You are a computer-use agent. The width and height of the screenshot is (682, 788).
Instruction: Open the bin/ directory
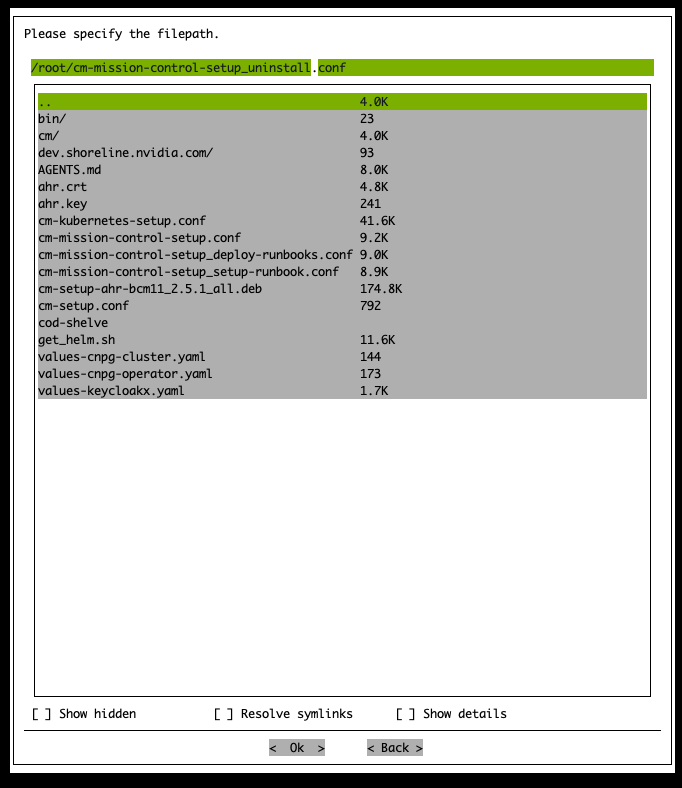[x=342, y=119]
